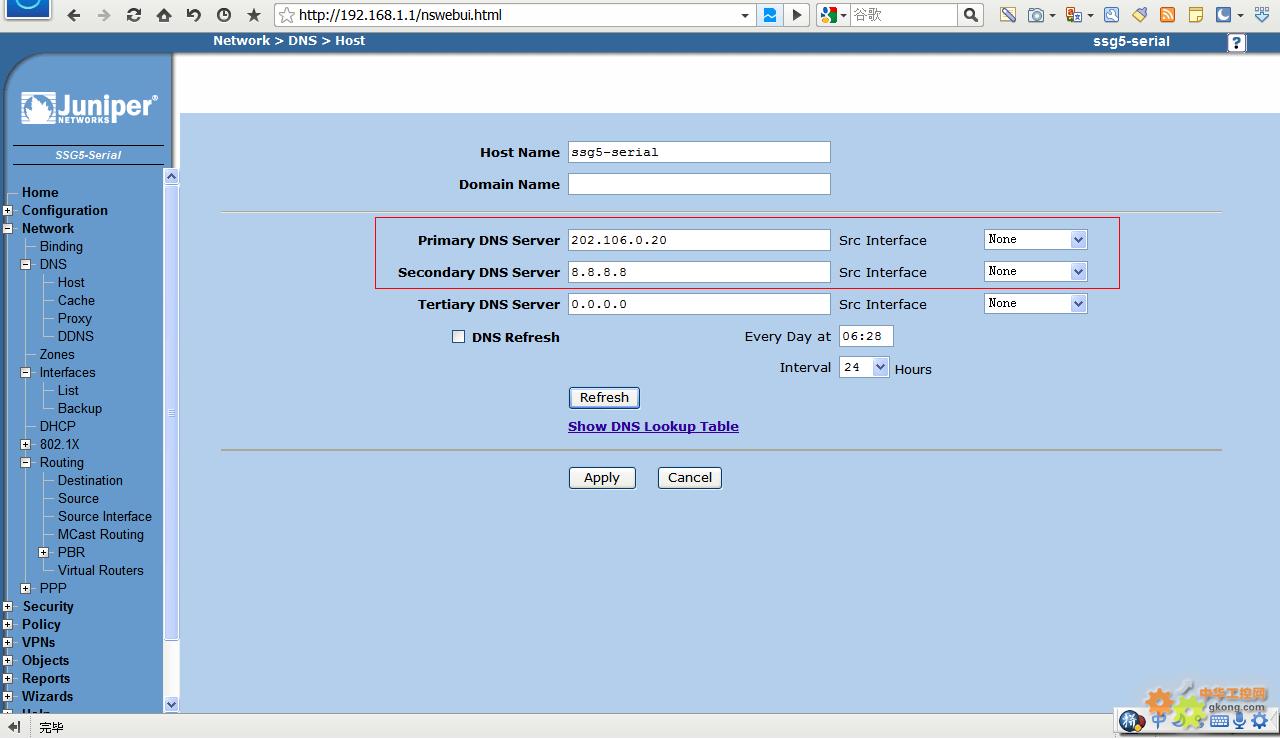Screen dimensions: 1280x739
Task: Open address bar URL dropdown arrow
Action: [x=745, y=15]
